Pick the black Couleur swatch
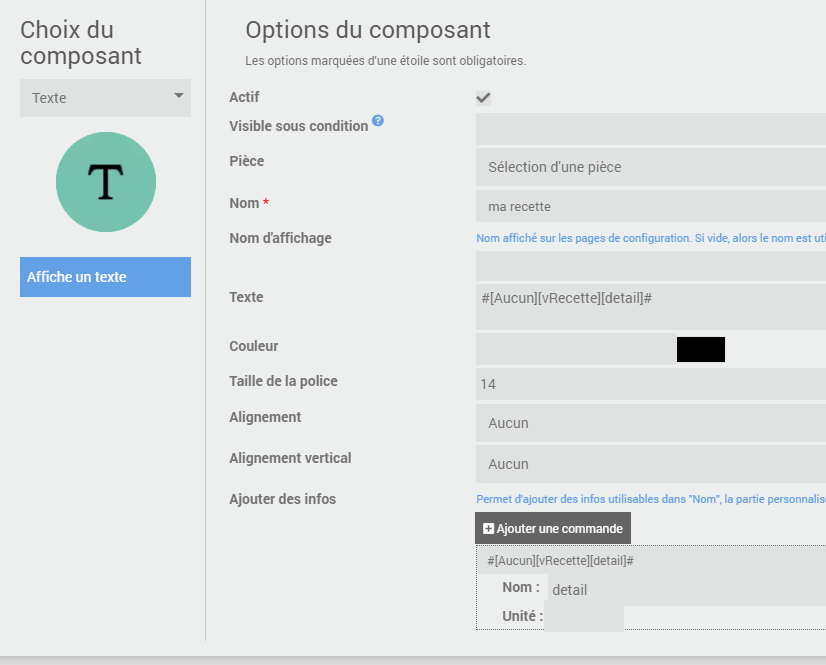The height and width of the screenshot is (665, 826). point(700,349)
